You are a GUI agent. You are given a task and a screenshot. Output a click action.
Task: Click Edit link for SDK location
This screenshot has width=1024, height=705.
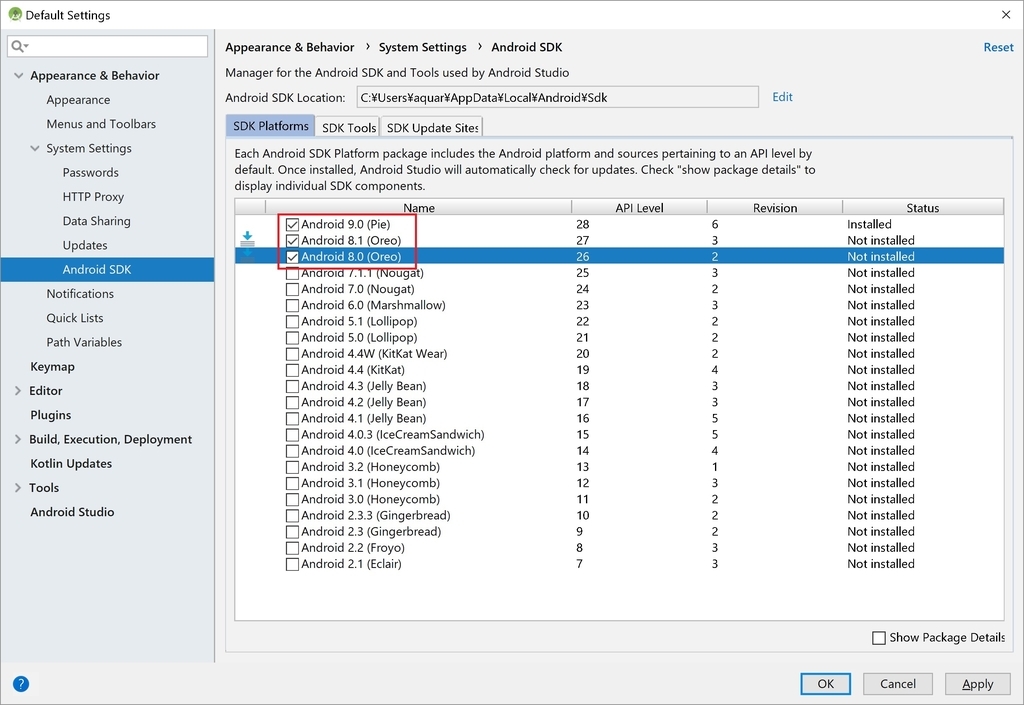coord(782,97)
